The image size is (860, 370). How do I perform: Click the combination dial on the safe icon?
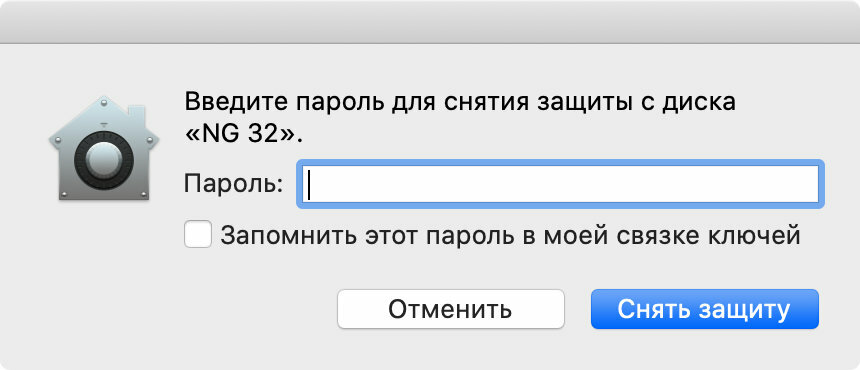click(x=104, y=159)
